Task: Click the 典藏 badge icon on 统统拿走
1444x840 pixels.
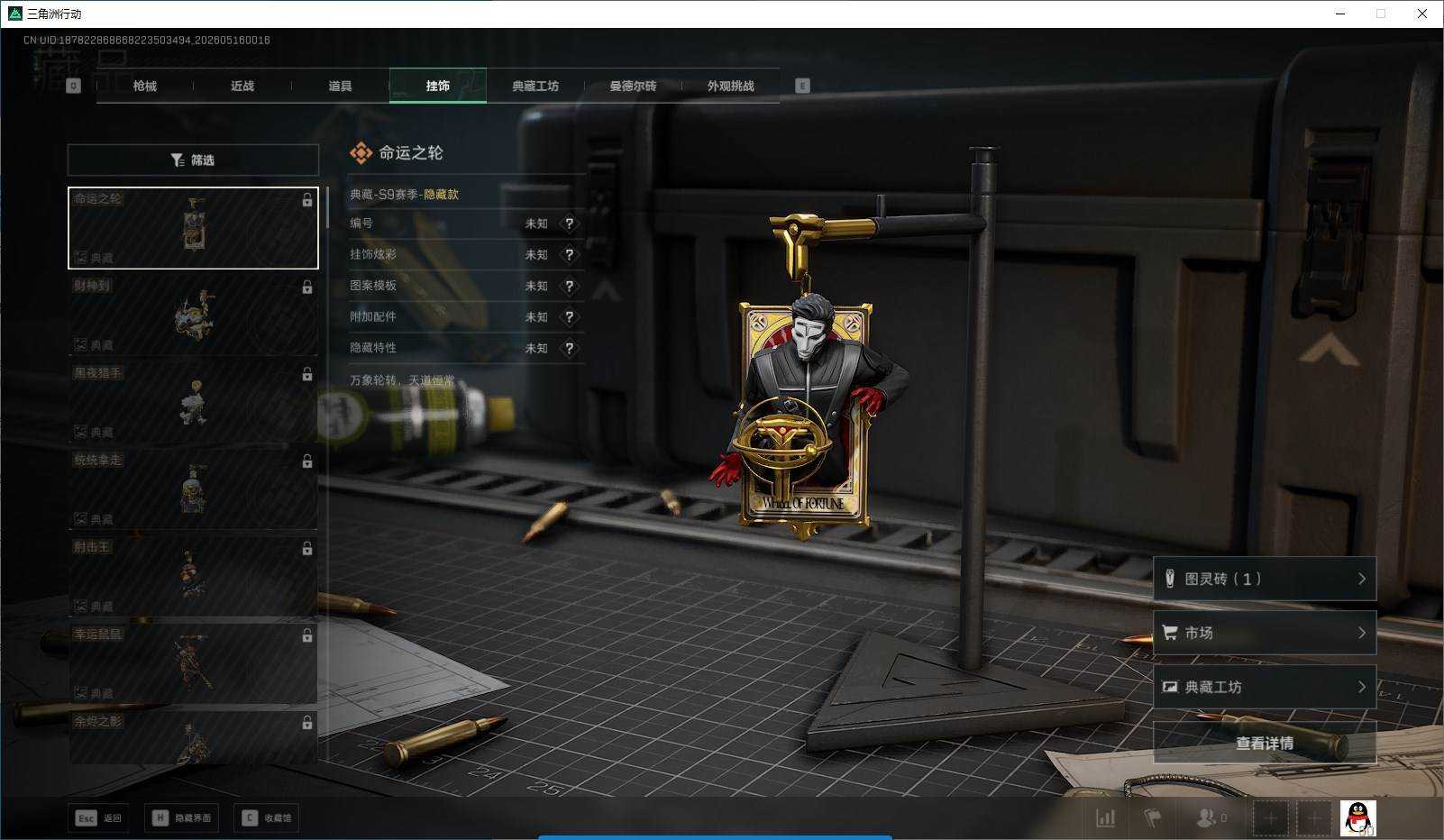Action: [80, 520]
